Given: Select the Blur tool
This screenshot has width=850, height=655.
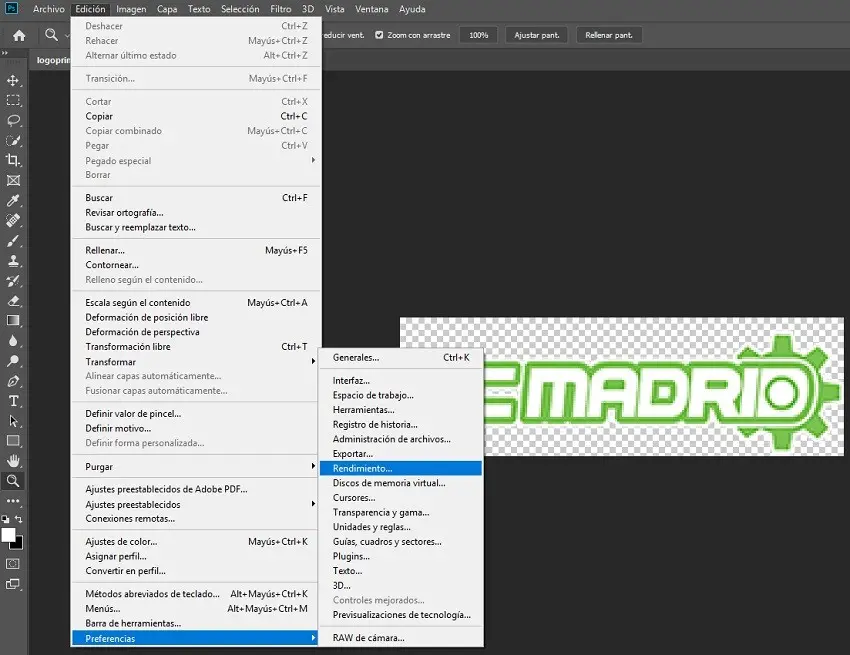Looking at the screenshot, I should 13,341.
